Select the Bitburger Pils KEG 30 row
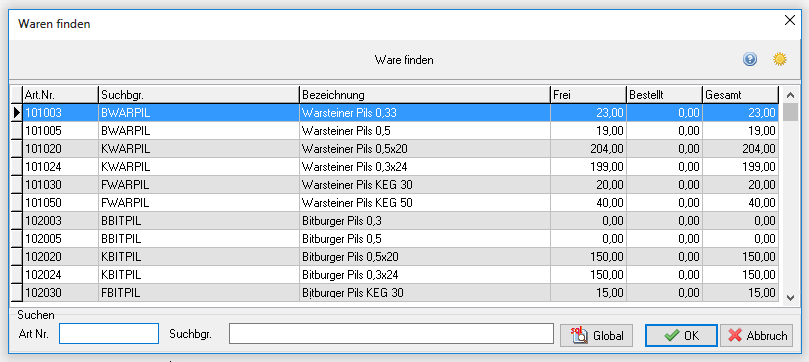 400,293
